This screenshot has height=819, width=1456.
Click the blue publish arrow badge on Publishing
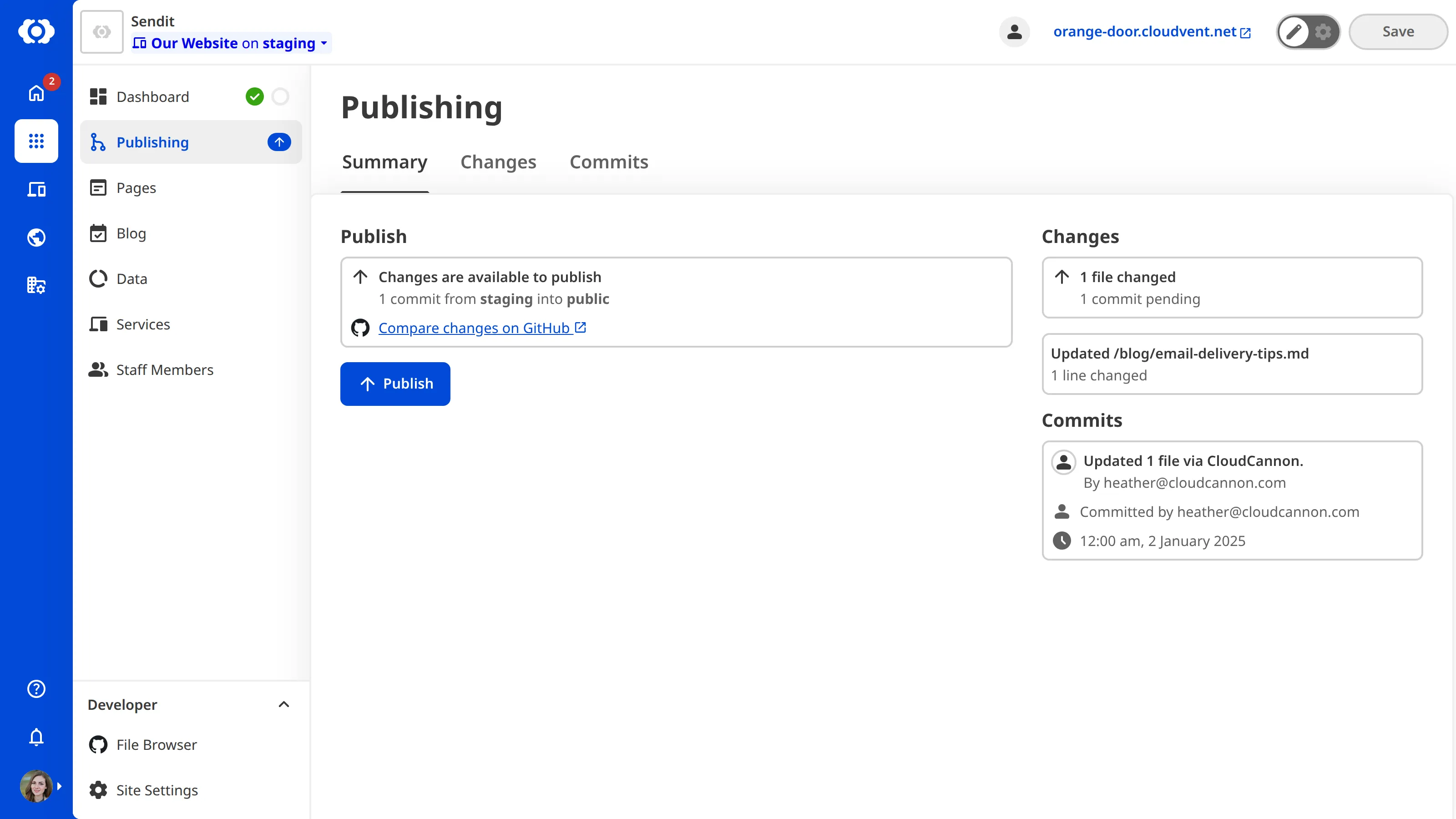[279, 142]
